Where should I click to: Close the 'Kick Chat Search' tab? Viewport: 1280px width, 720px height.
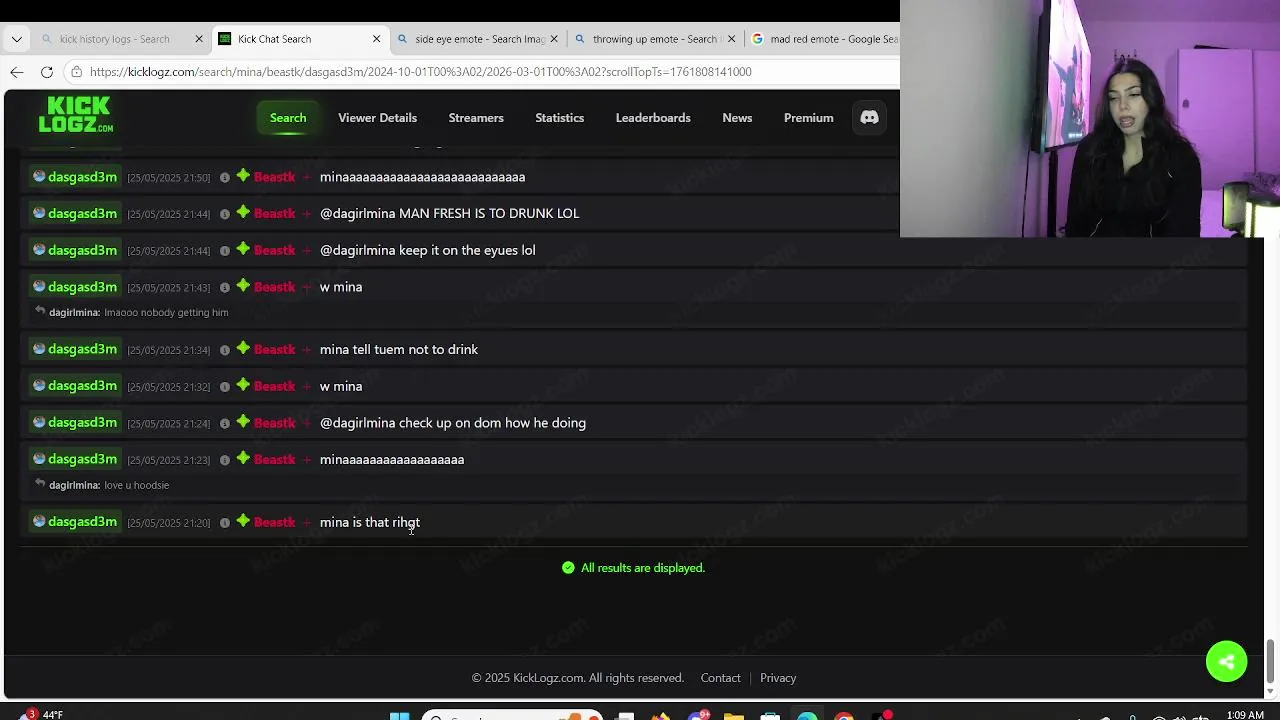click(x=376, y=39)
